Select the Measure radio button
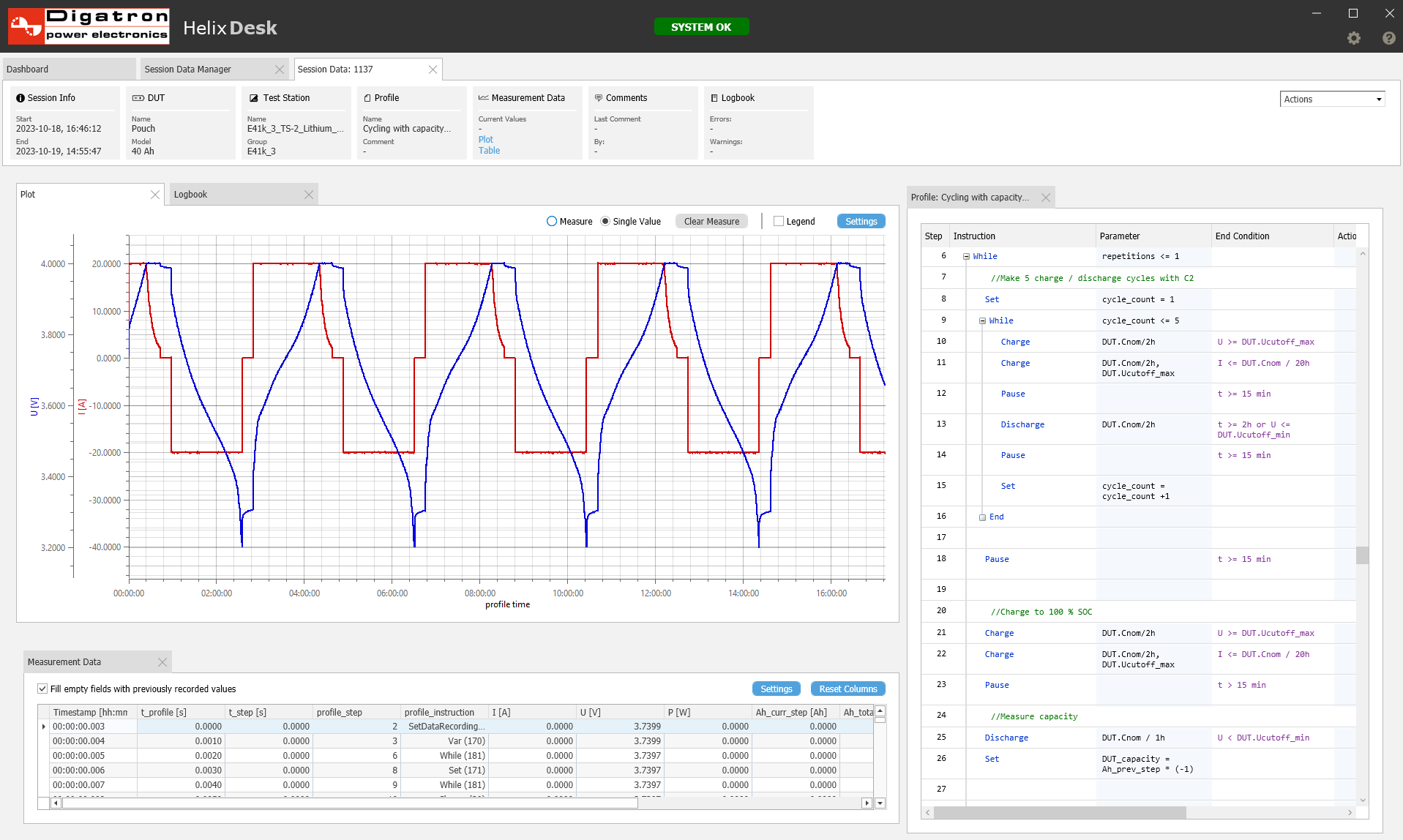 click(552, 222)
